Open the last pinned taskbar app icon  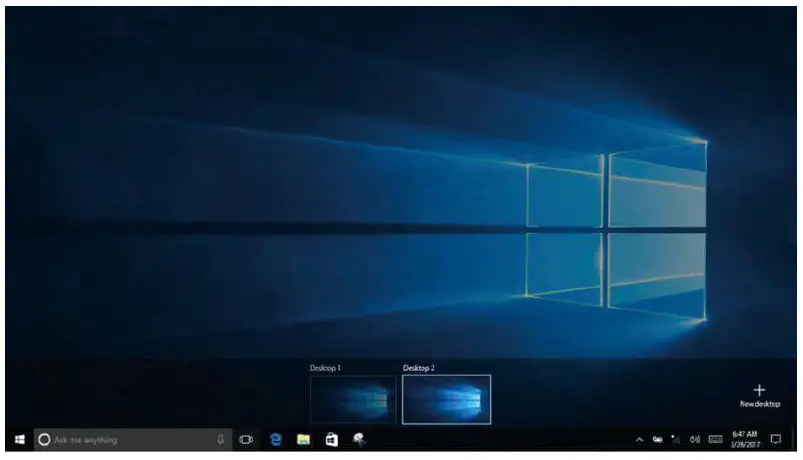[359, 440]
